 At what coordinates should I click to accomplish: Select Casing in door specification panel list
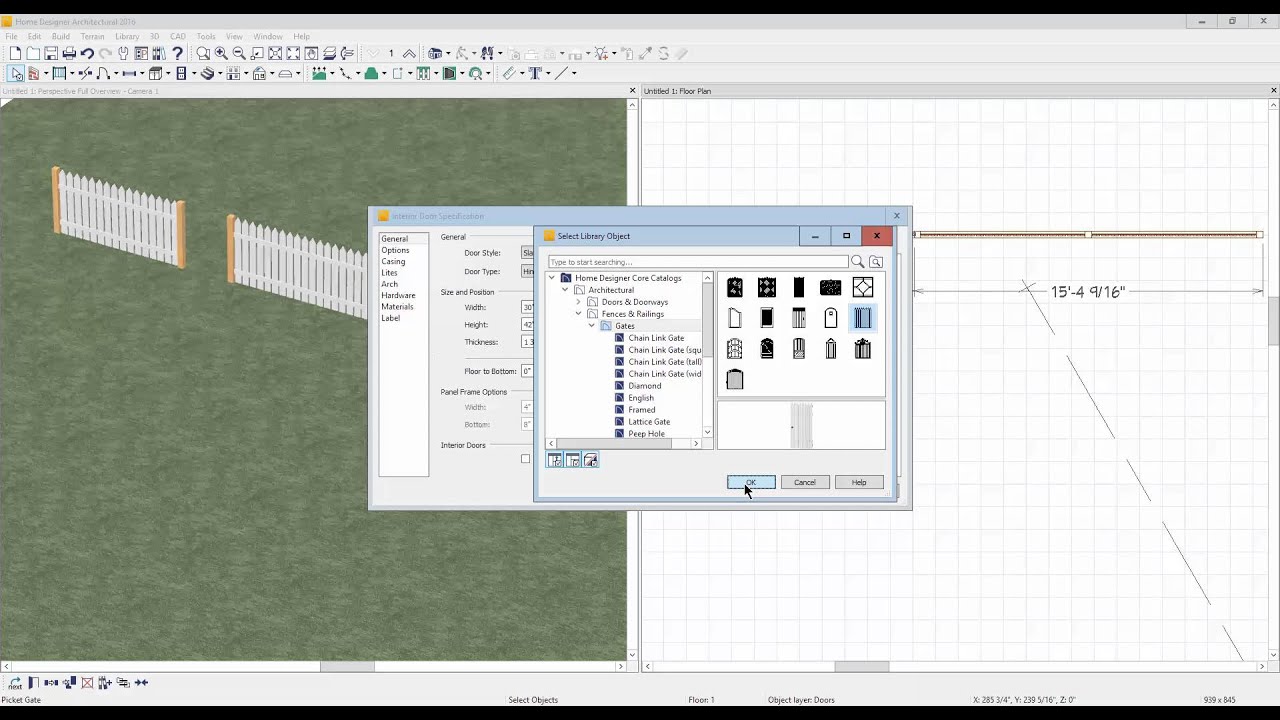point(393,261)
